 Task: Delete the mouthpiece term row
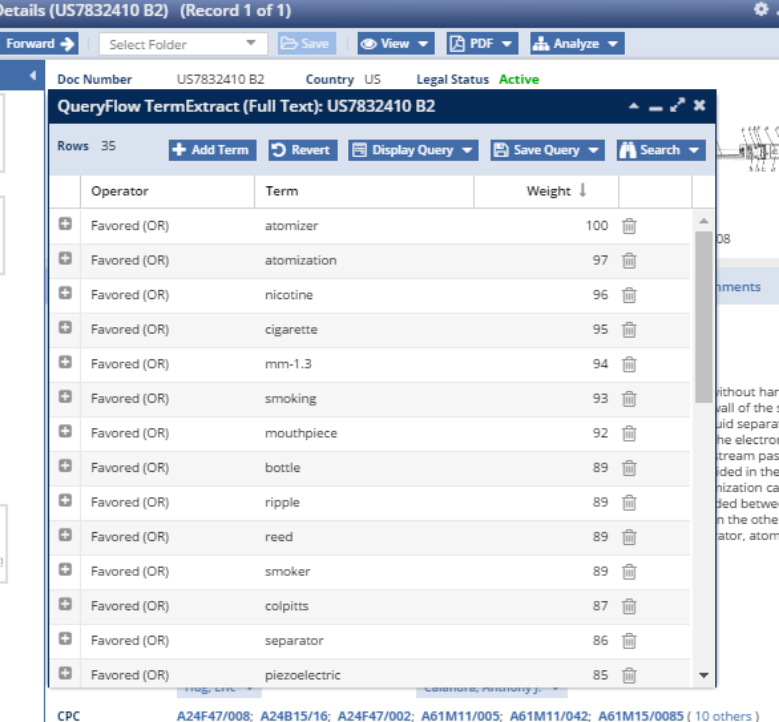[x=629, y=433]
